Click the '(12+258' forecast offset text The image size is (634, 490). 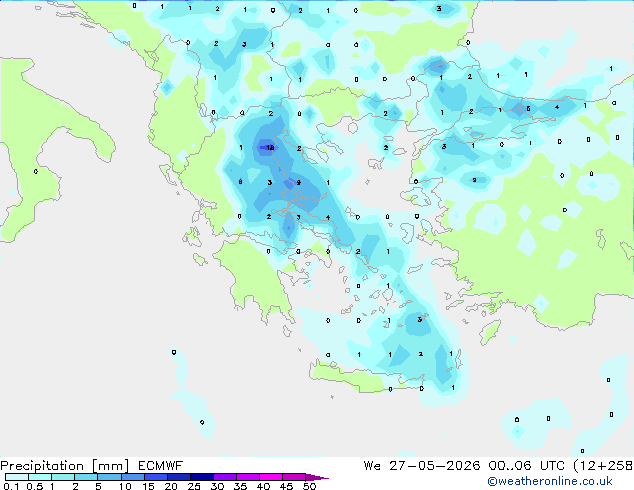coord(603,466)
